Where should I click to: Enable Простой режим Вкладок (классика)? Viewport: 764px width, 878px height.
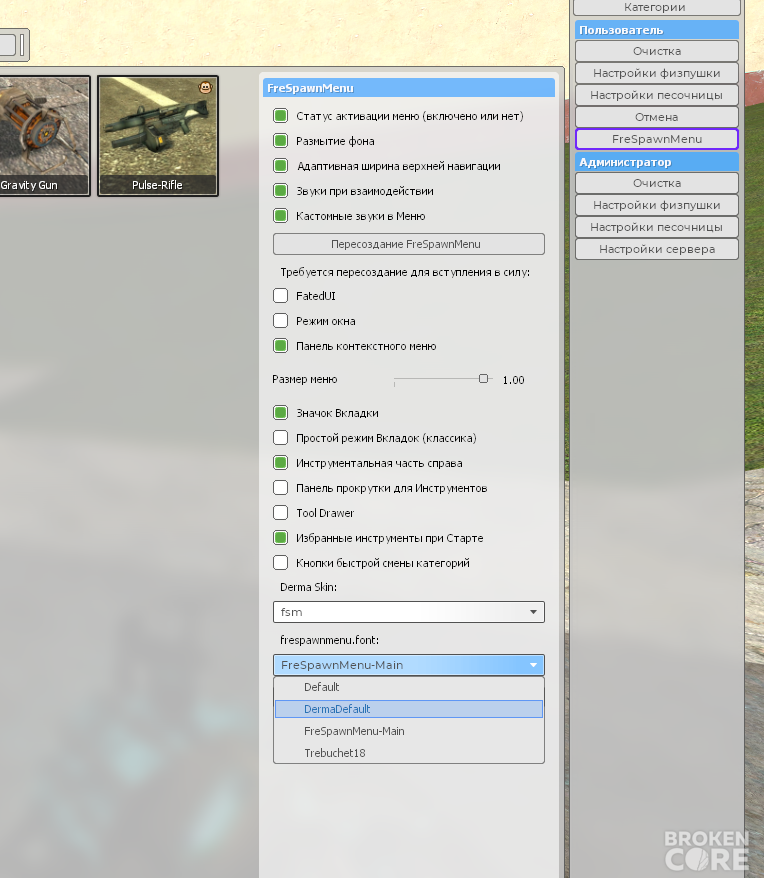point(281,438)
